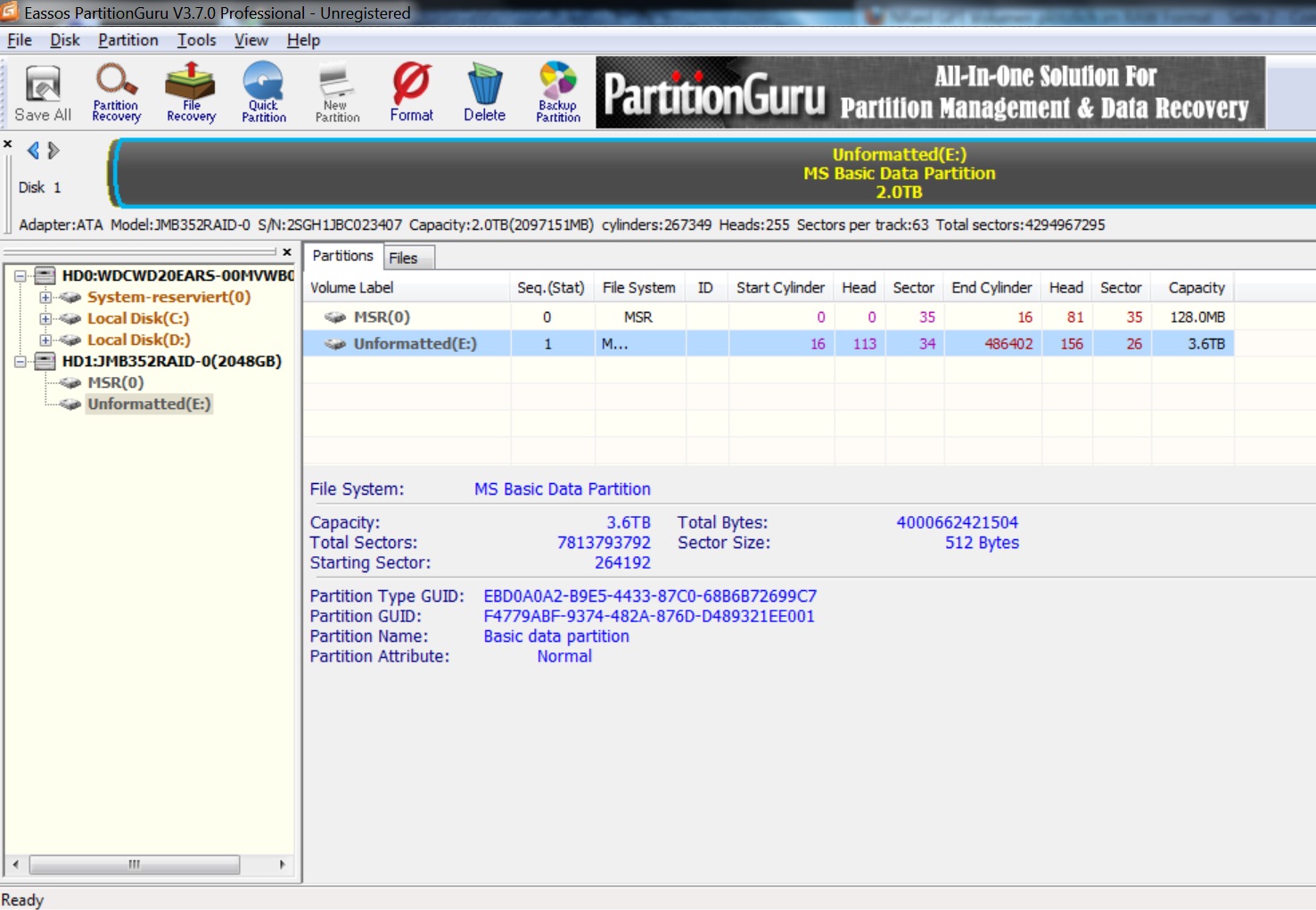The height and width of the screenshot is (910, 1316).
Task: Open the Help menu
Action: [303, 40]
